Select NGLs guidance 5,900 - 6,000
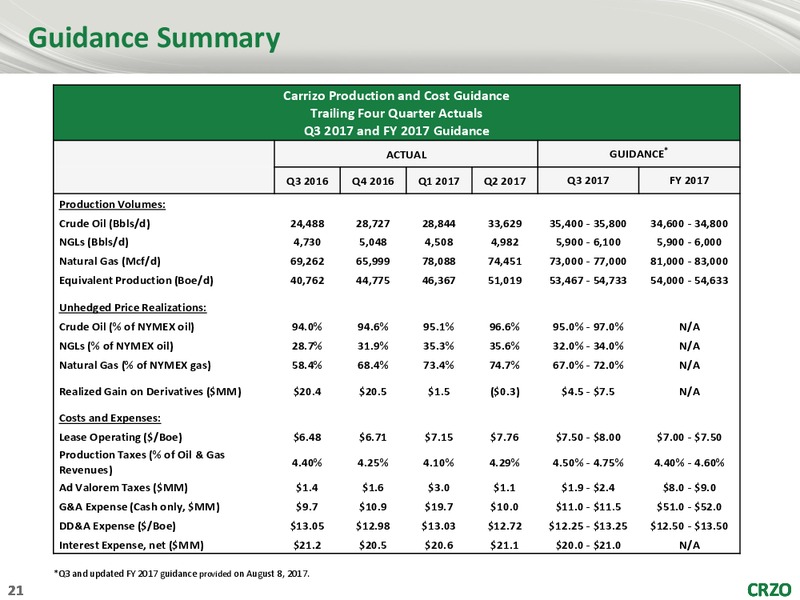 (x=689, y=242)
